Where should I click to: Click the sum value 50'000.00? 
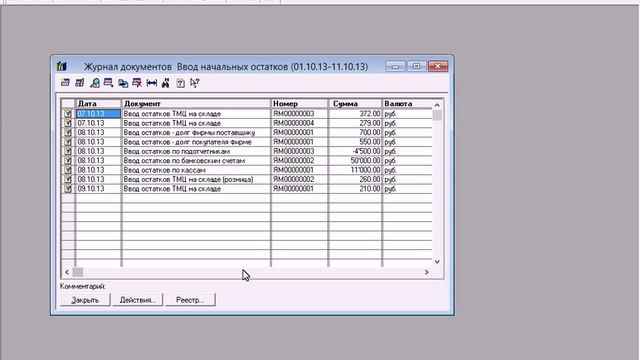pyautogui.click(x=365, y=161)
